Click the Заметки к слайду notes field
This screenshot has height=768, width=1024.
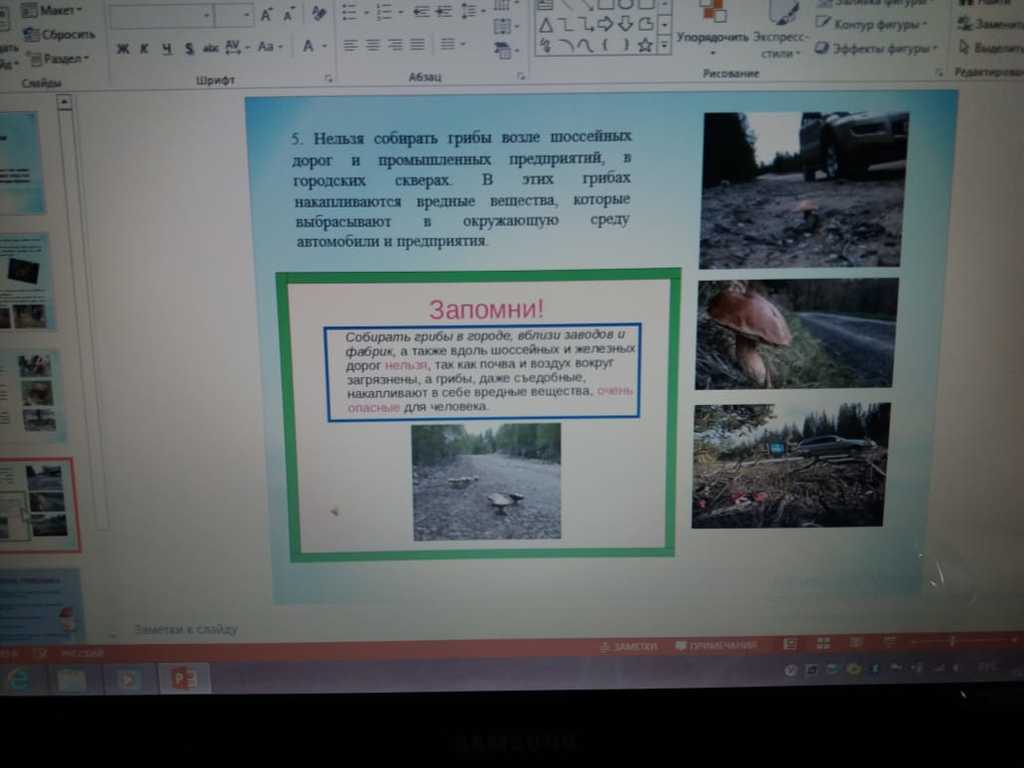[186, 630]
